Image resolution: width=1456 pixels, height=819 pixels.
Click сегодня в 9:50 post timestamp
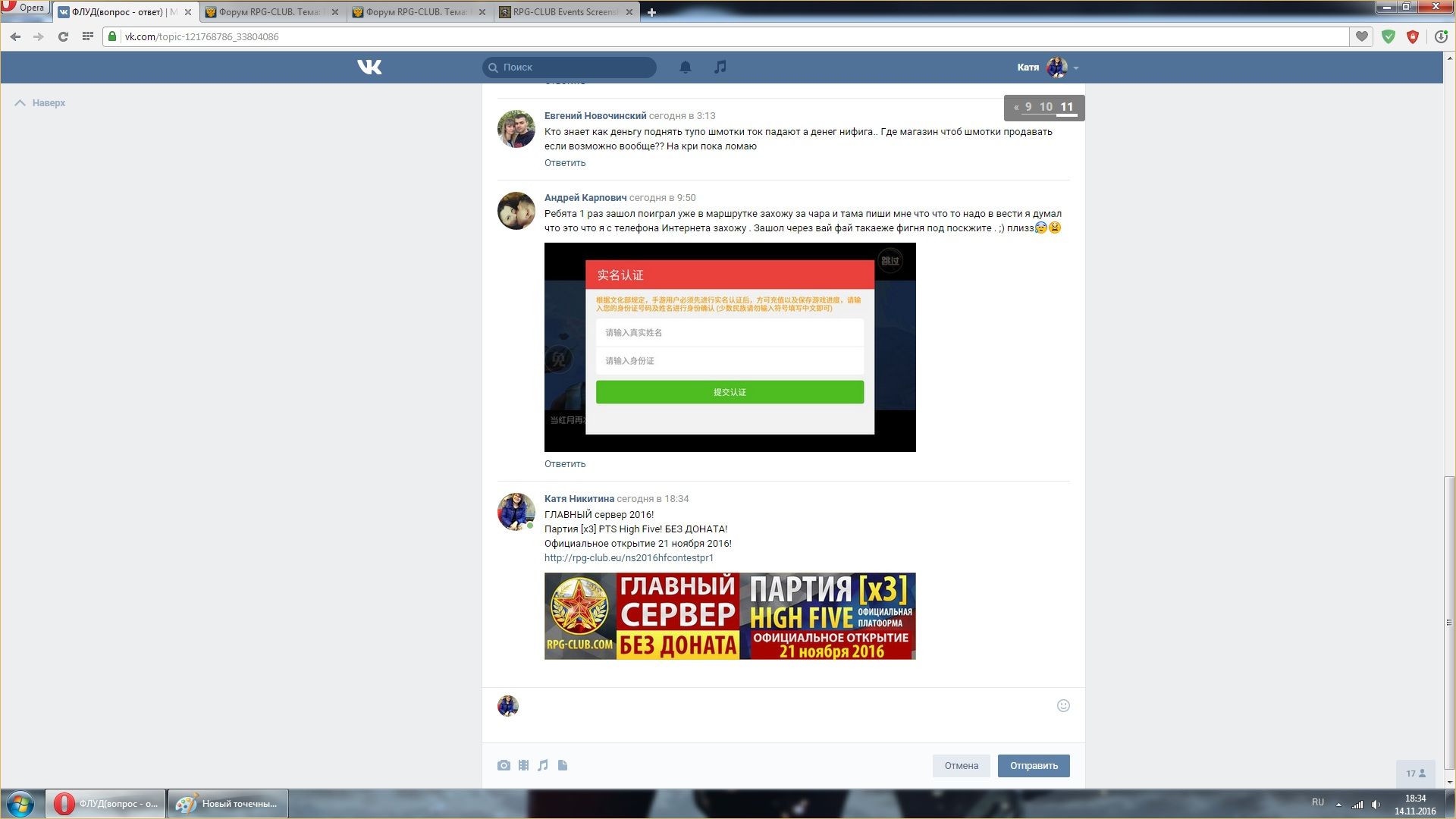pyautogui.click(x=662, y=198)
